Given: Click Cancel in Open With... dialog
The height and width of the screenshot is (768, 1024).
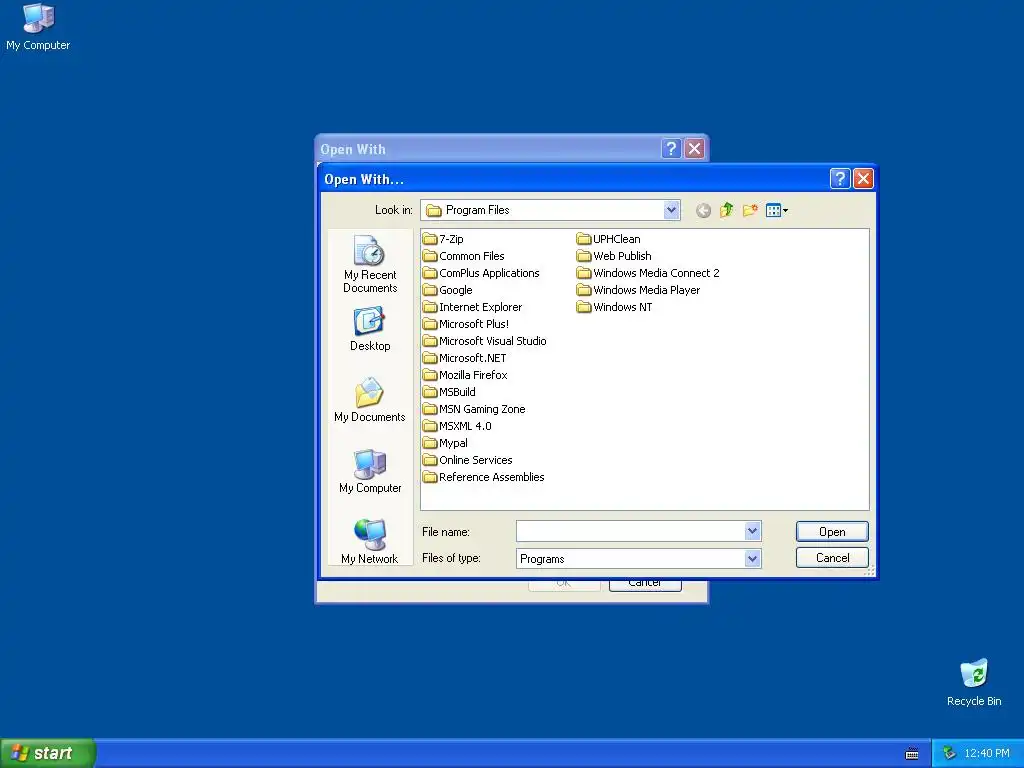Looking at the screenshot, I should pos(832,558).
